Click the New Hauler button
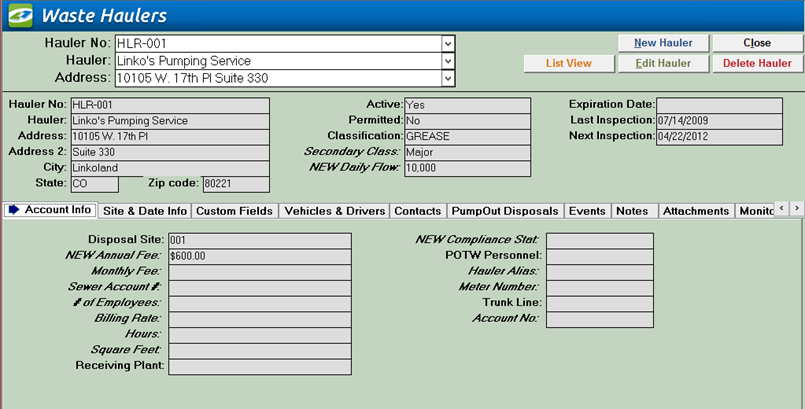Image resolution: width=805 pixels, height=409 pixels. (663, 43)
